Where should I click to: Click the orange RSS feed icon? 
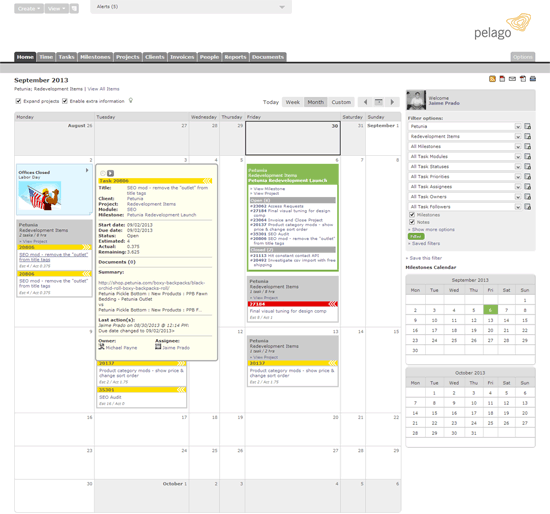click(492, 79)
